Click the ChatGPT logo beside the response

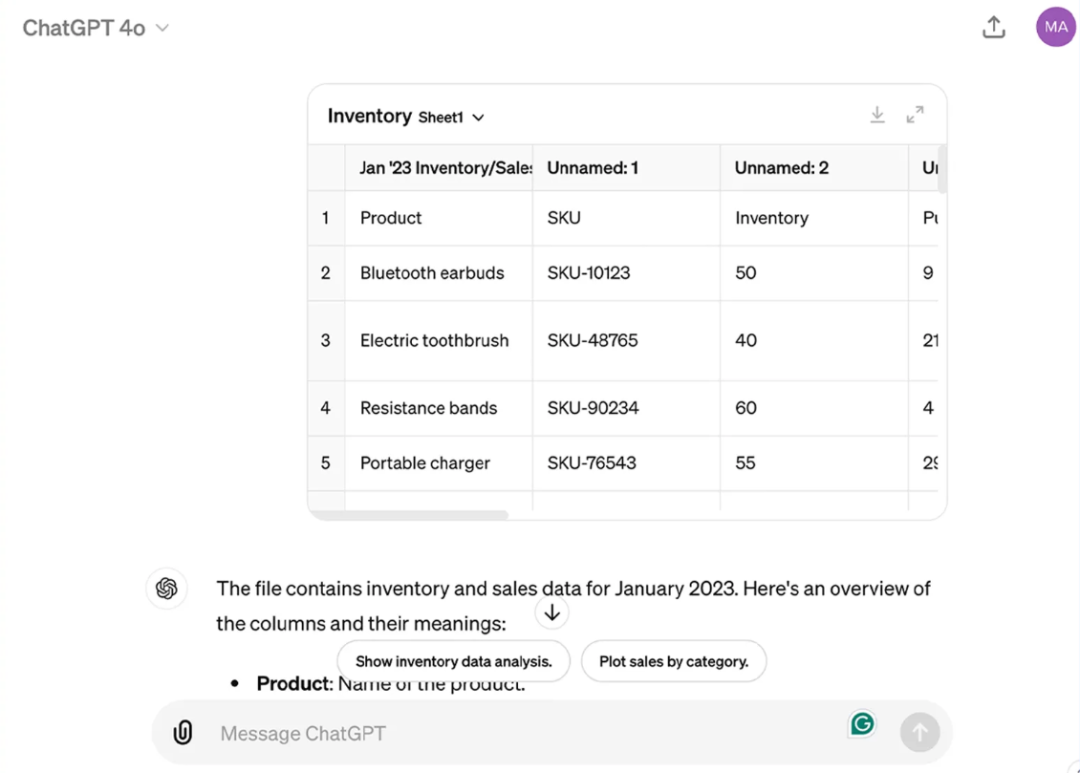167,589
